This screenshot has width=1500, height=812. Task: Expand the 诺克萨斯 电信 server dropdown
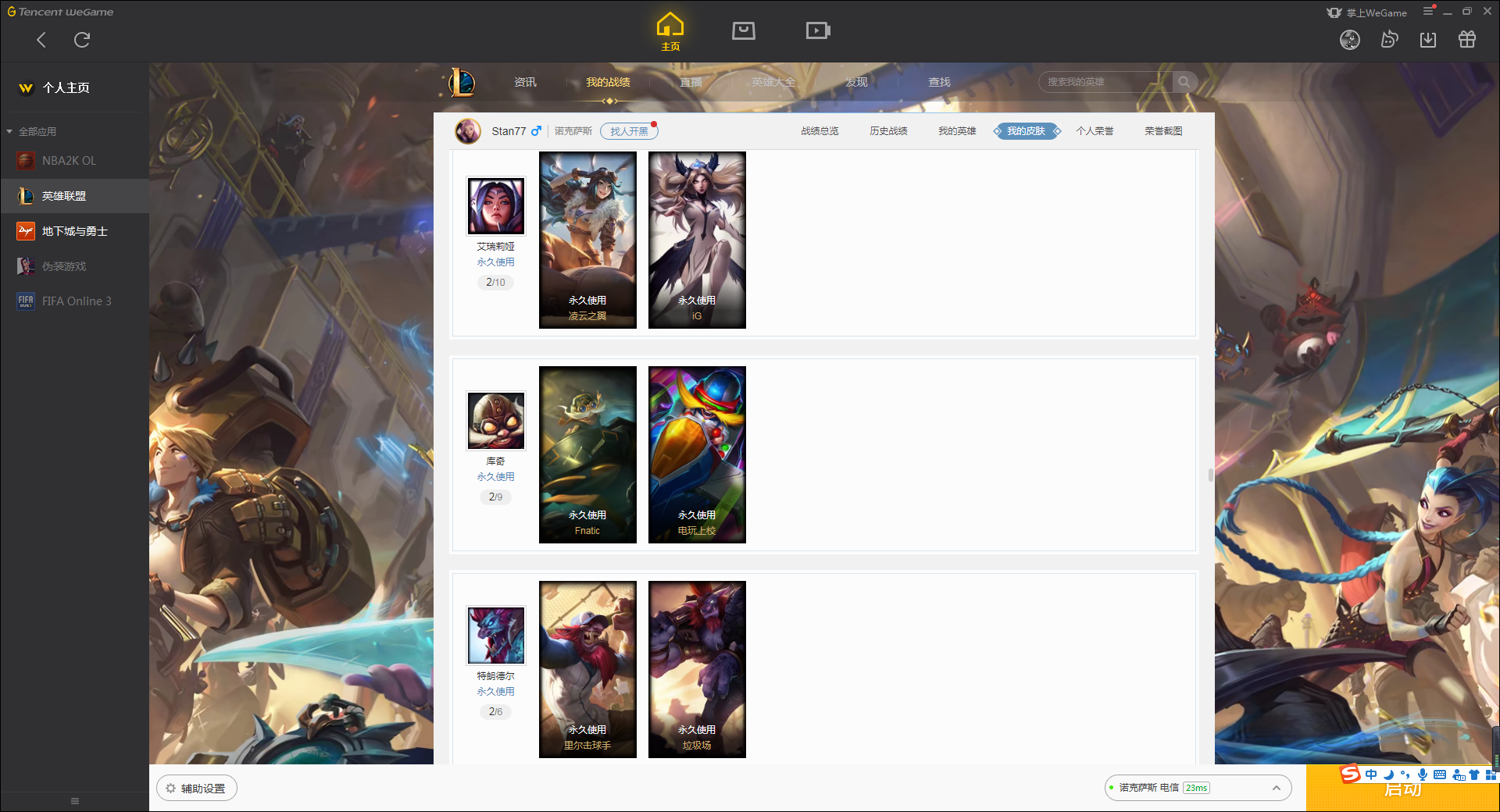click(1198, 788)
